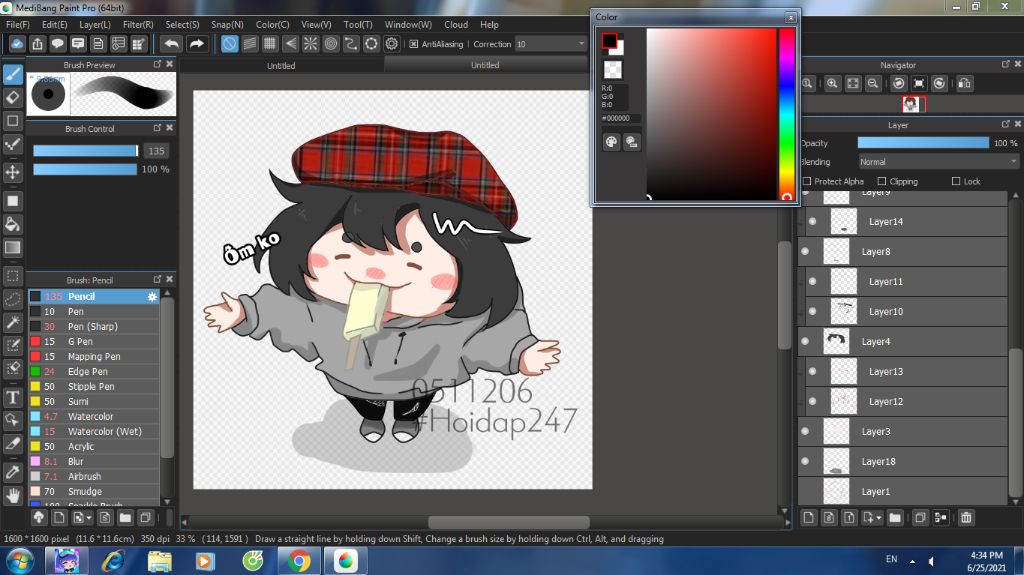
Task: Flip canvas view in Navigator
Action: [x=964, y=84]
